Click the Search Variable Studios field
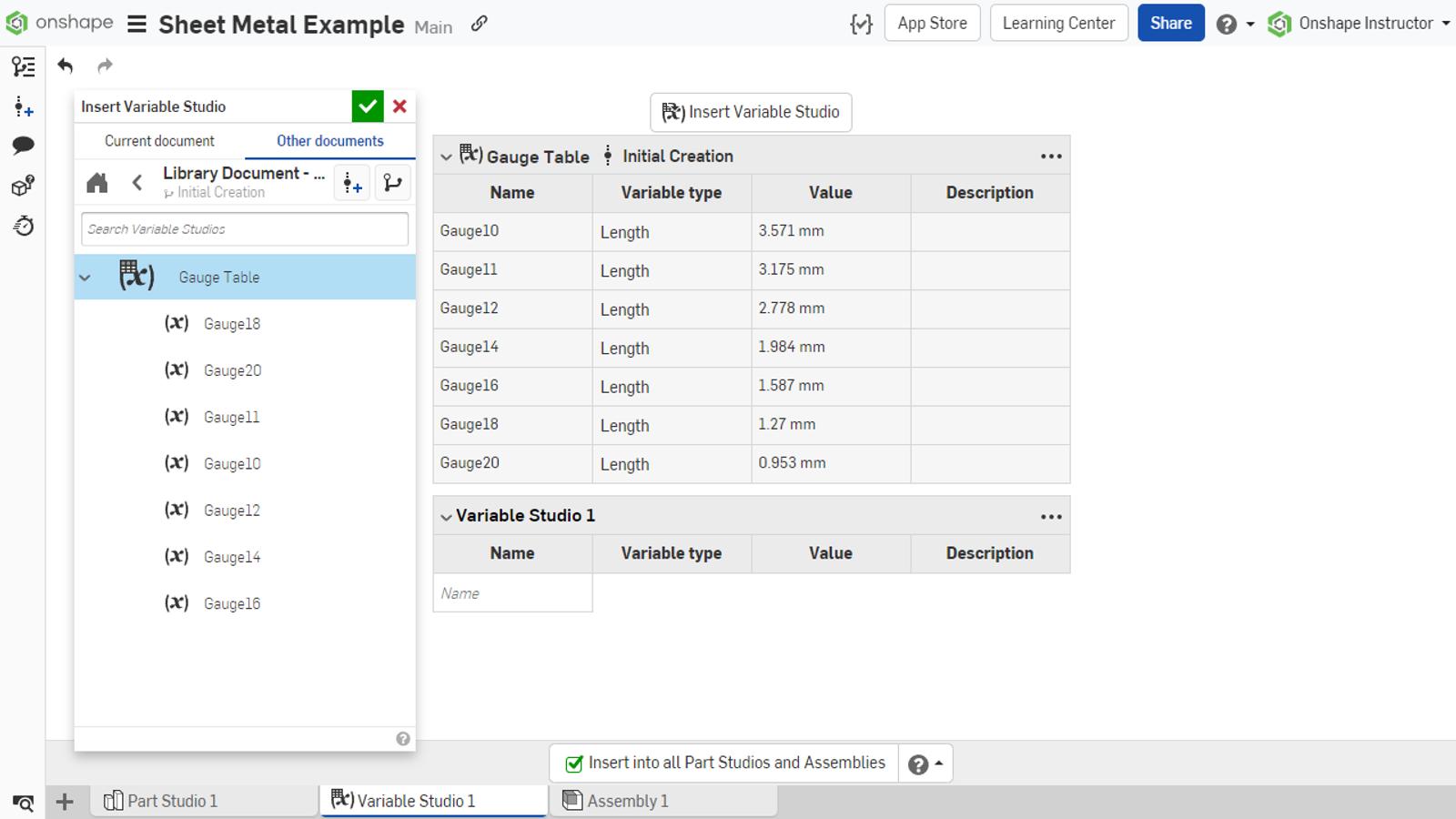 244,229
